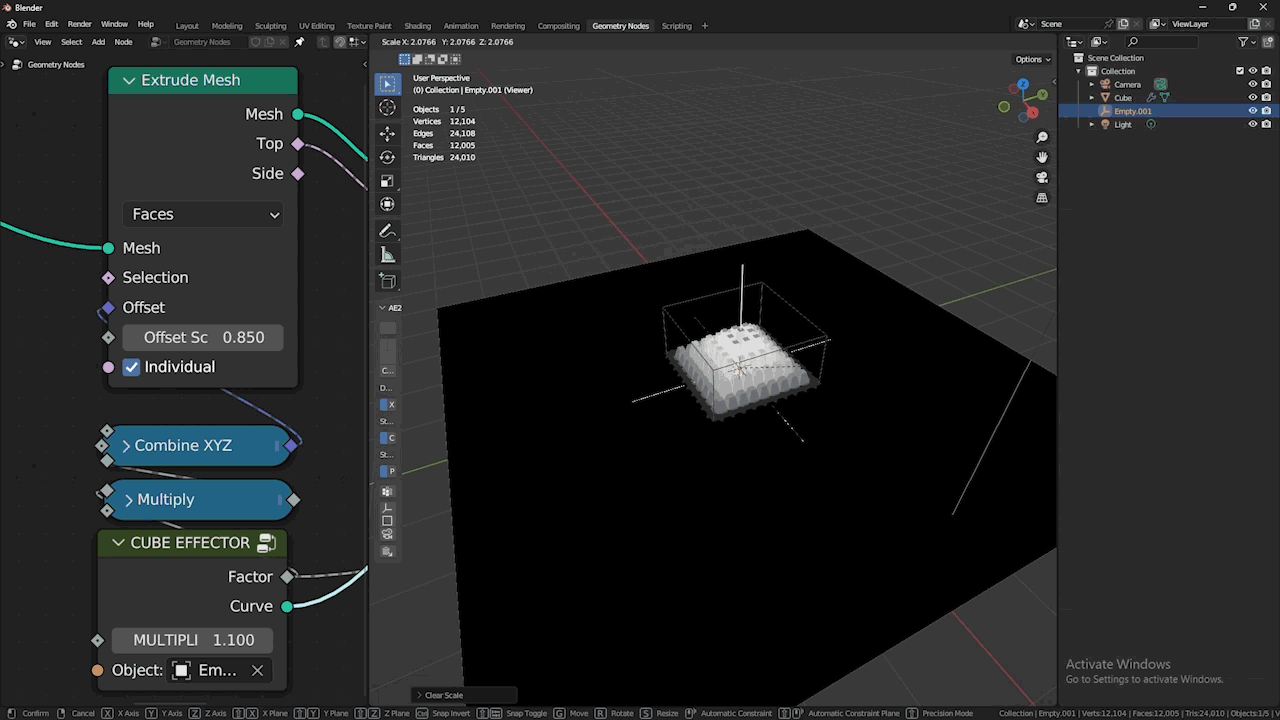This screenshot has width=1280, height=720.
Task: Collapse the CUBE EFFECTOR node
Action: pyautogui.click(x=119, y=543)
